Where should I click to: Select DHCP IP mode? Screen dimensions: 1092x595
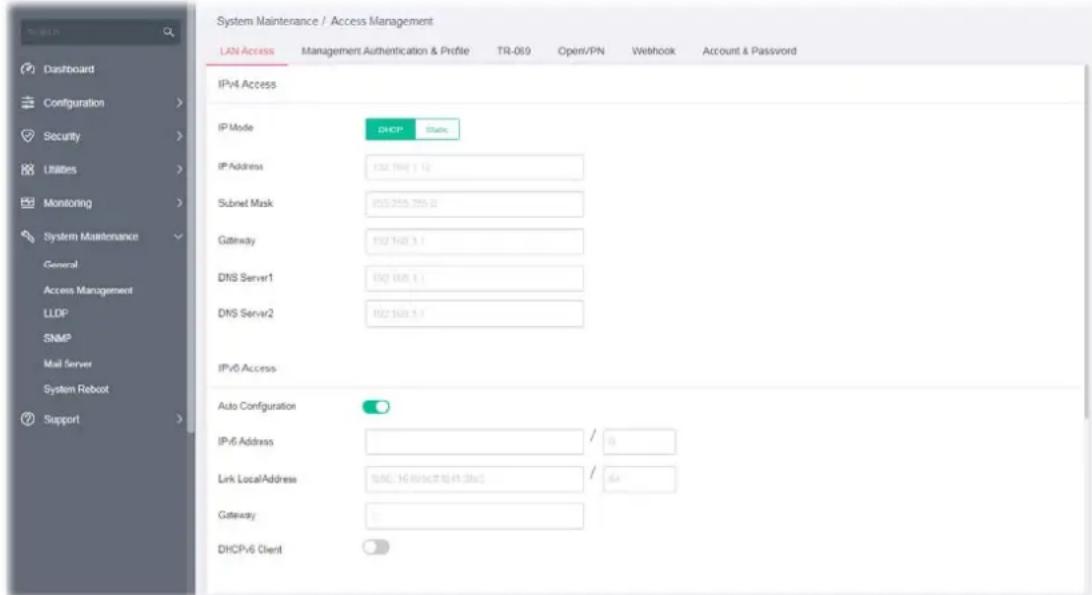pos(390,130)
